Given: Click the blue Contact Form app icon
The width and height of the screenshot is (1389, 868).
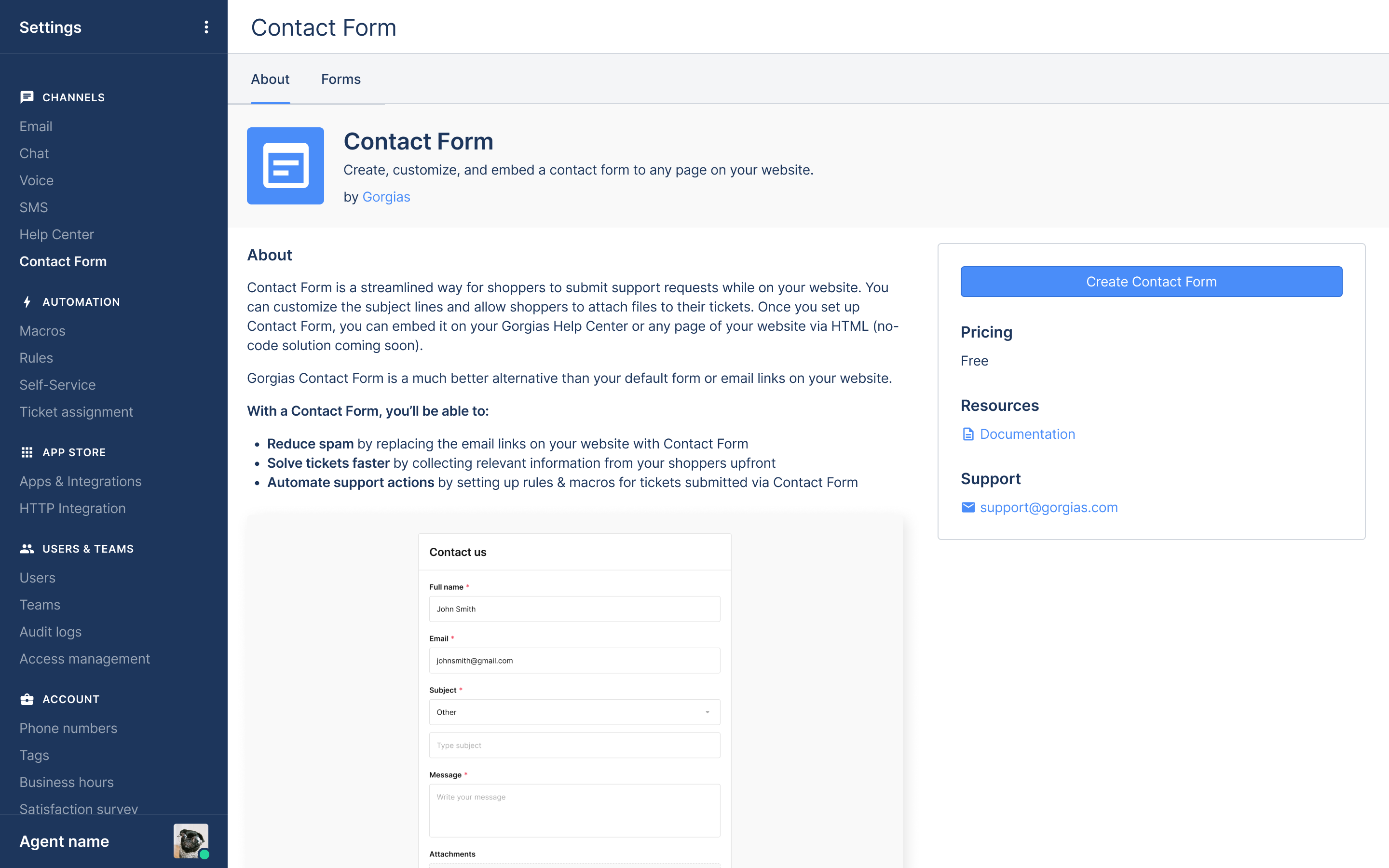Looking at the screenshot, I should tap(285, 166).
